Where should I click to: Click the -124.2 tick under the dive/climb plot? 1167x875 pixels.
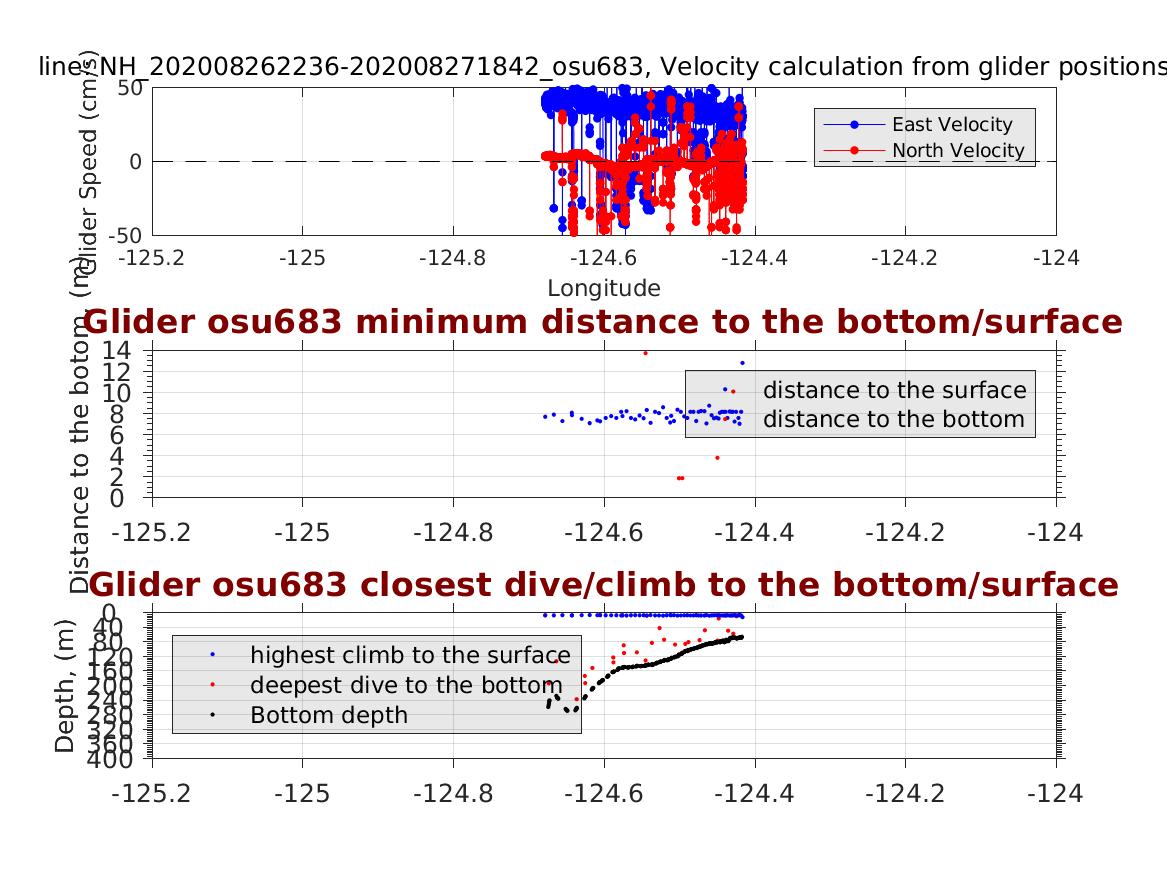pyautogui.click(x=905, y=794)
